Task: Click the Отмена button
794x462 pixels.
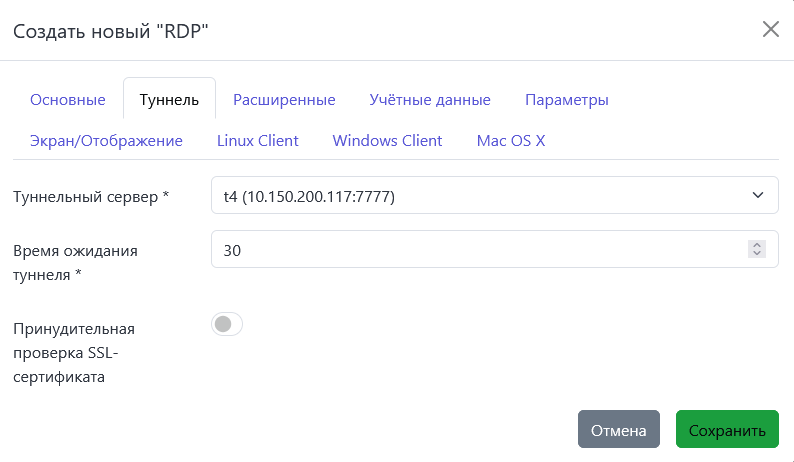Action: (618, 430)
